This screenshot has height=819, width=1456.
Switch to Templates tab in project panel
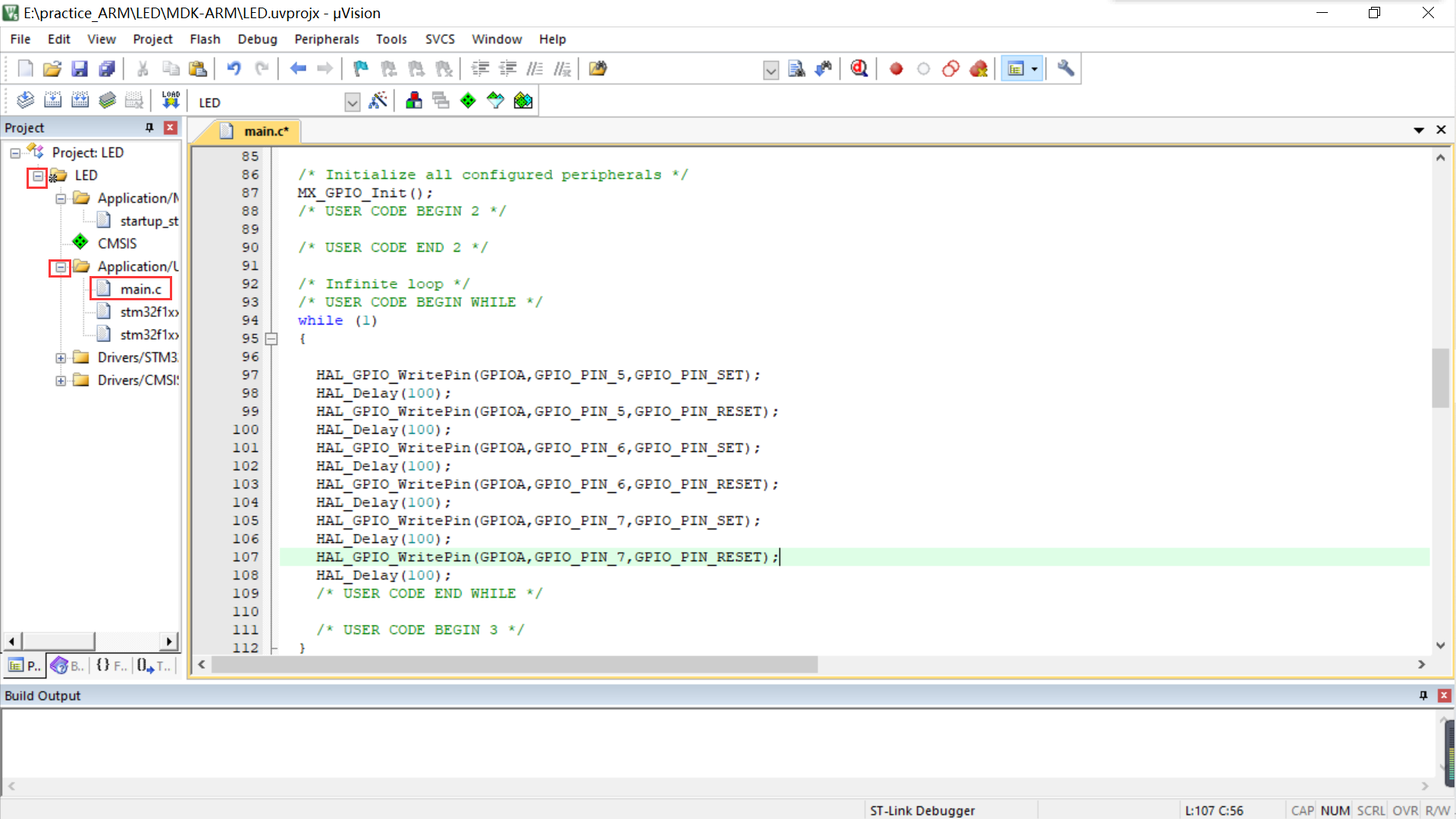pyautogui.click(x=155, y=666)
